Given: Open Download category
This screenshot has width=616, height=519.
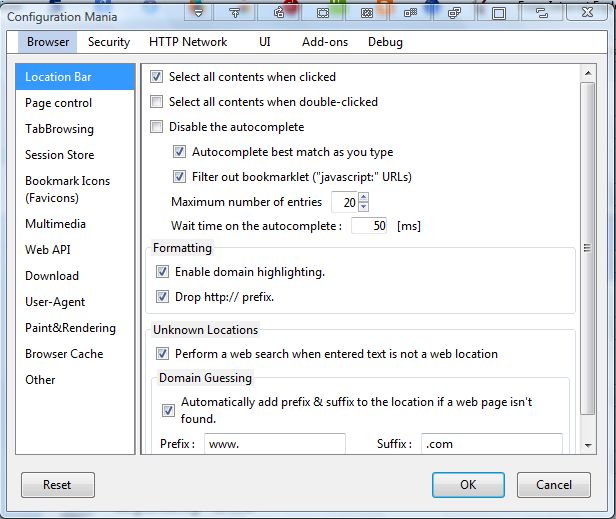Looking at the screenshot, I should pos(75,276).
